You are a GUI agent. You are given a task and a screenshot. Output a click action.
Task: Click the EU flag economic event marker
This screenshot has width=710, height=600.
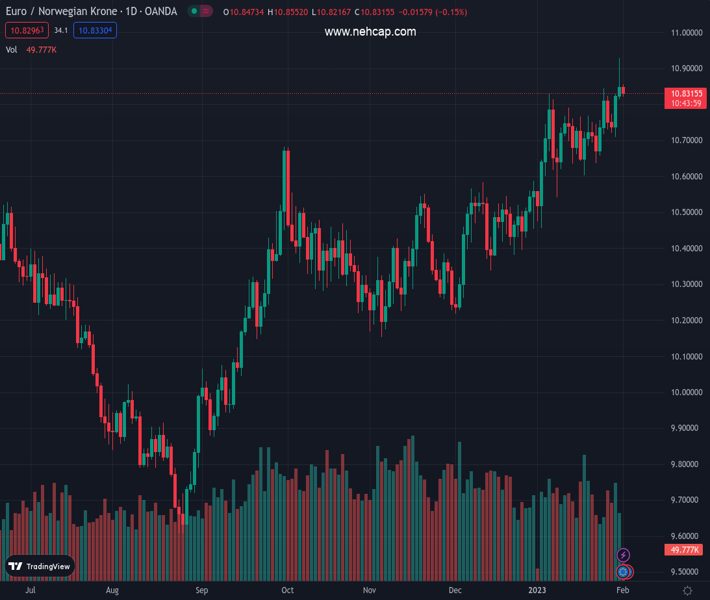(623, 571)
